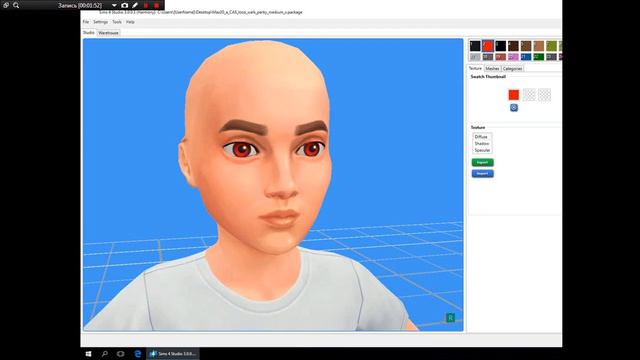Click the blue round icon under swatch thumbnail
640x360 pixels.
(x=514, y=108)
